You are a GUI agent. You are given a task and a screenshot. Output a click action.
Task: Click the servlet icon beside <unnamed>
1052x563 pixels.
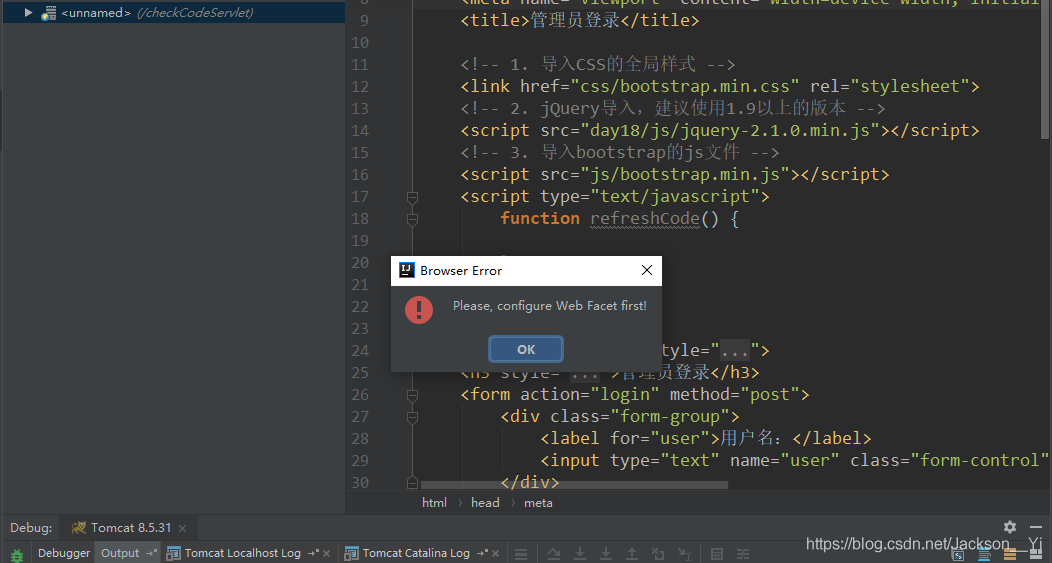(48, 13)
